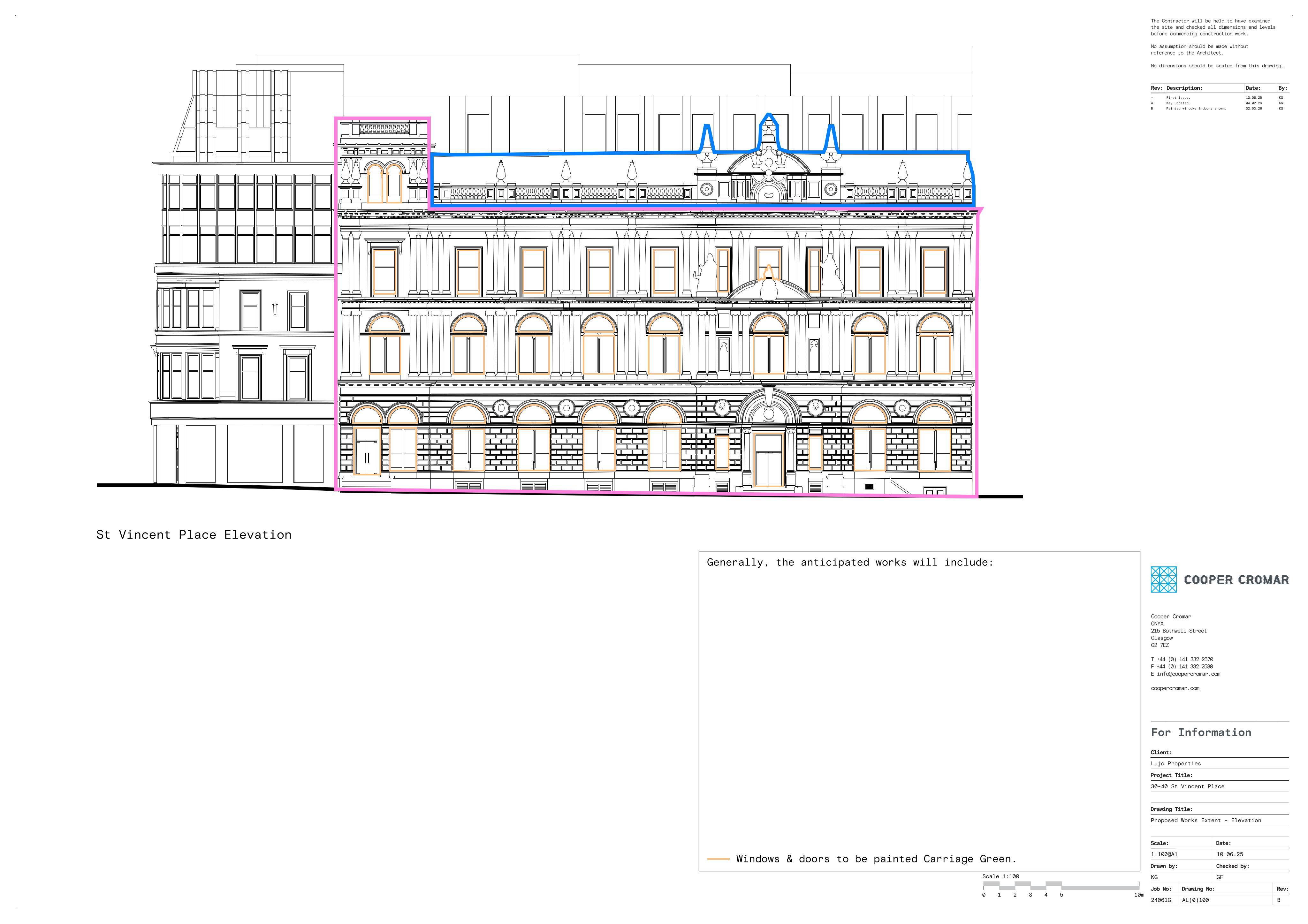Screen dimensions: 1308x924
Task: Open the 'coopercromar.com' website text
Action: 1175,689
